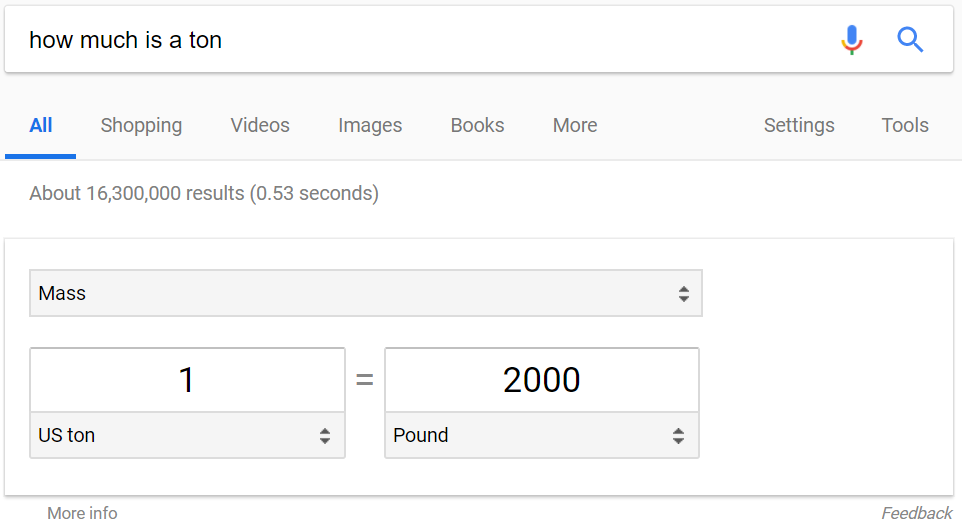Switch to the Books tab
The height and width of the screenshot is (530, 962).
[477, 125]
